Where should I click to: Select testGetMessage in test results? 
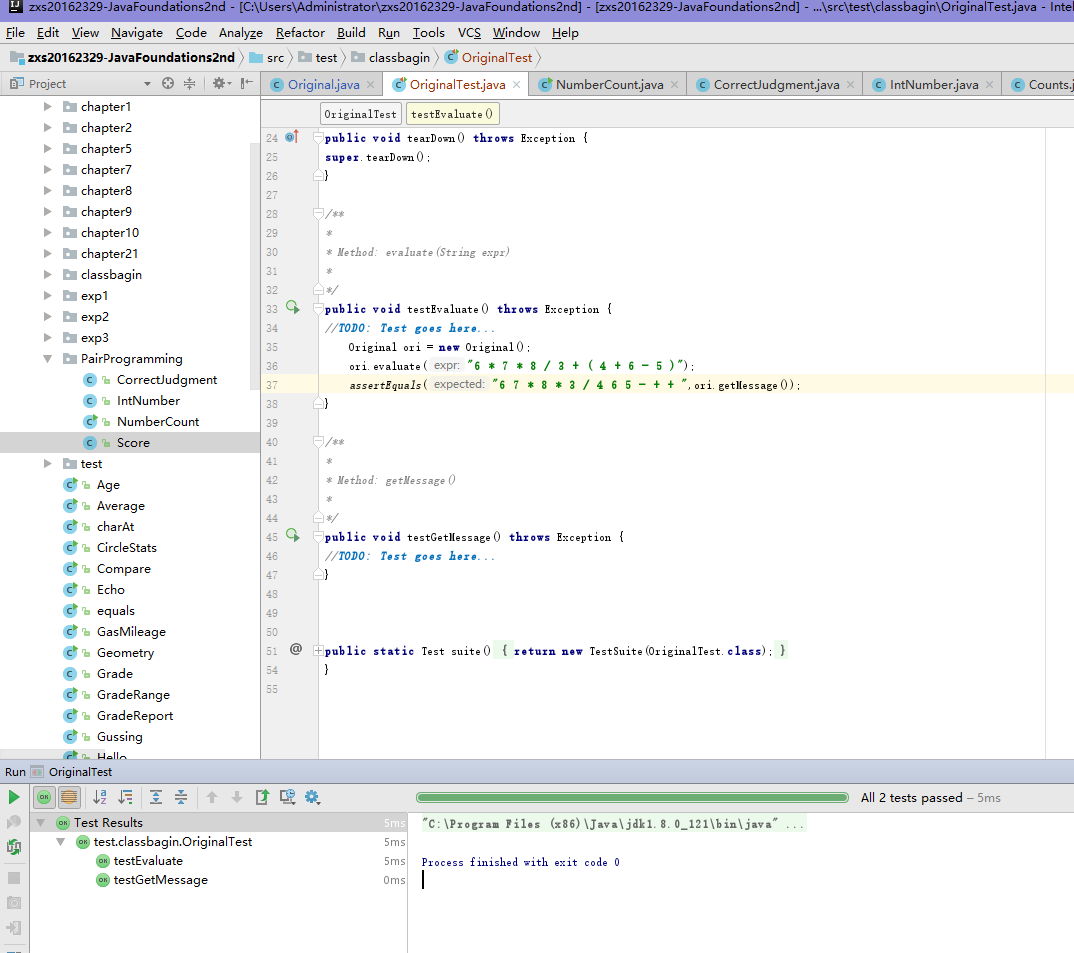160,880
